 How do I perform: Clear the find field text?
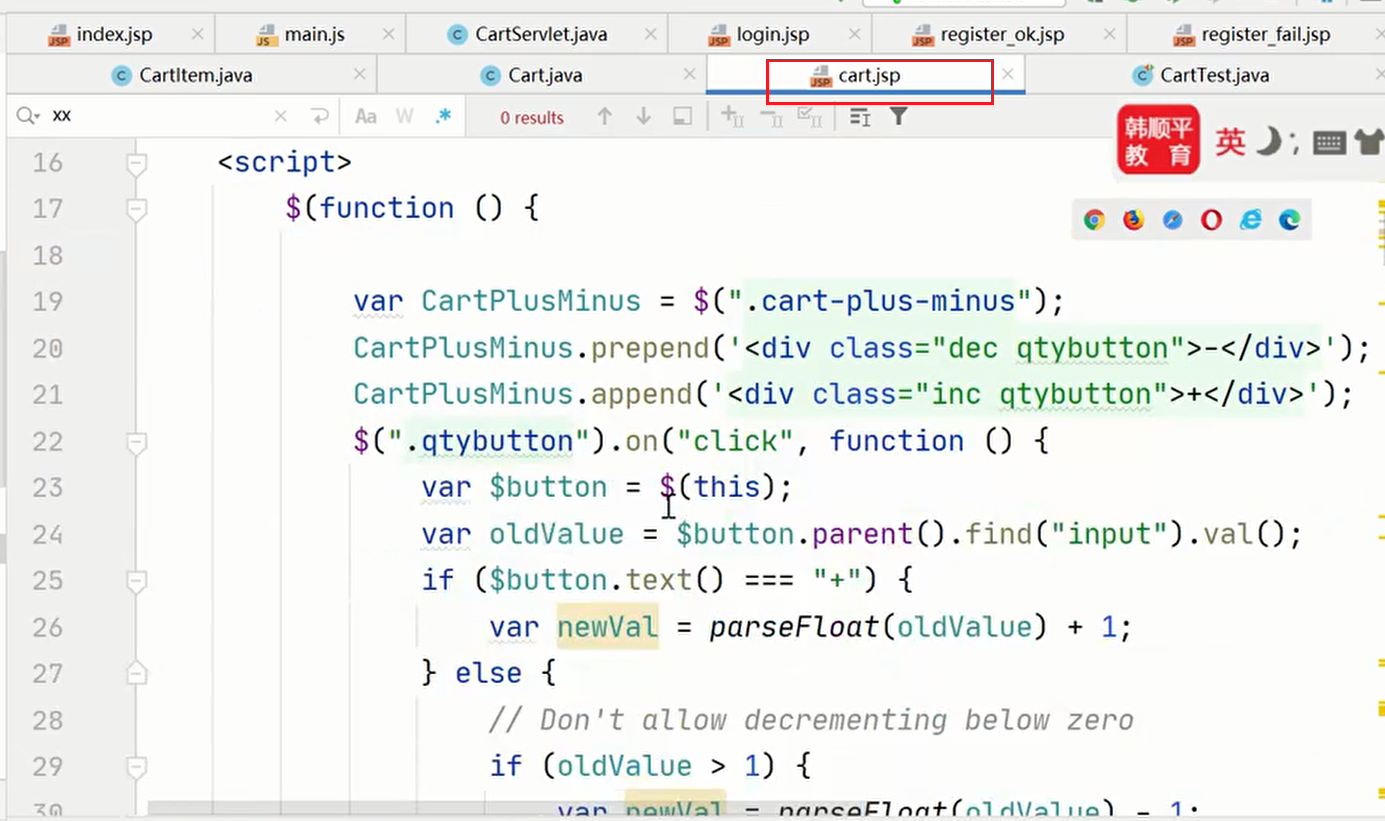pyautogui.click(x=281, y=116)
